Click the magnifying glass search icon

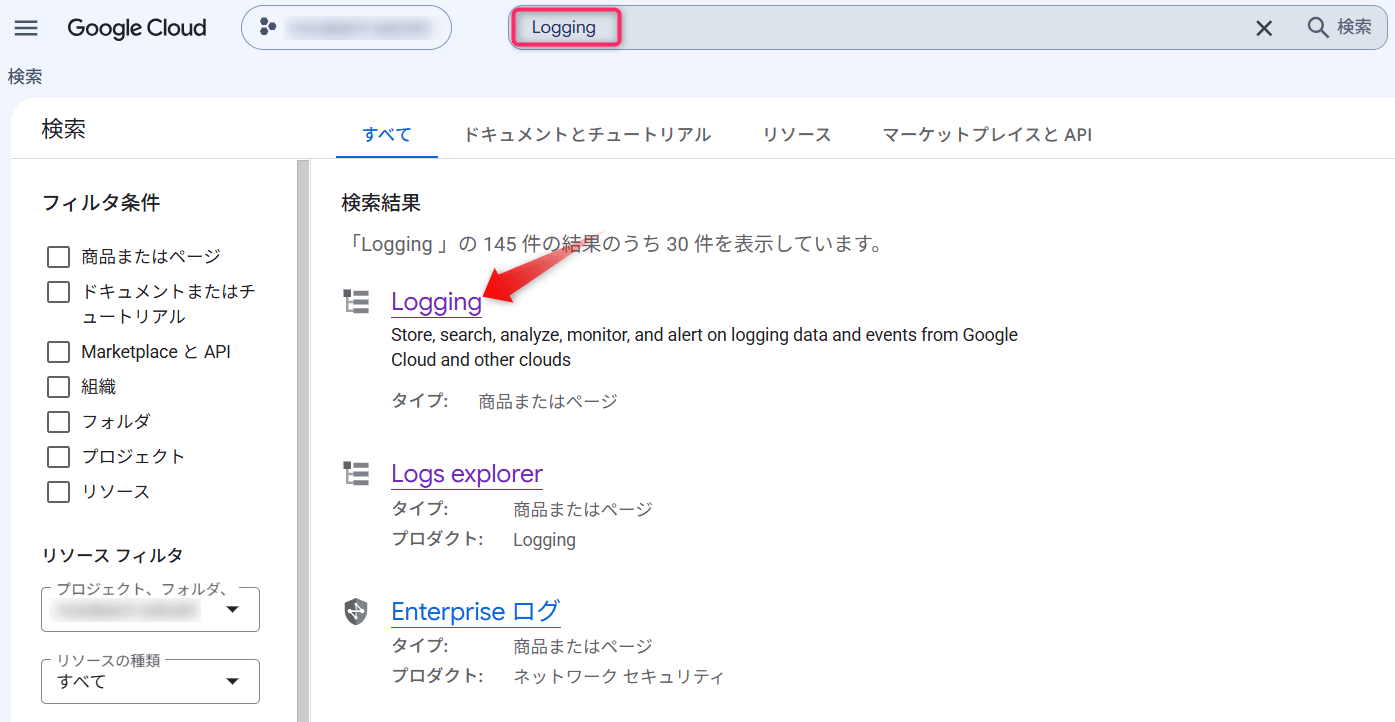[x=1318, y=27]
